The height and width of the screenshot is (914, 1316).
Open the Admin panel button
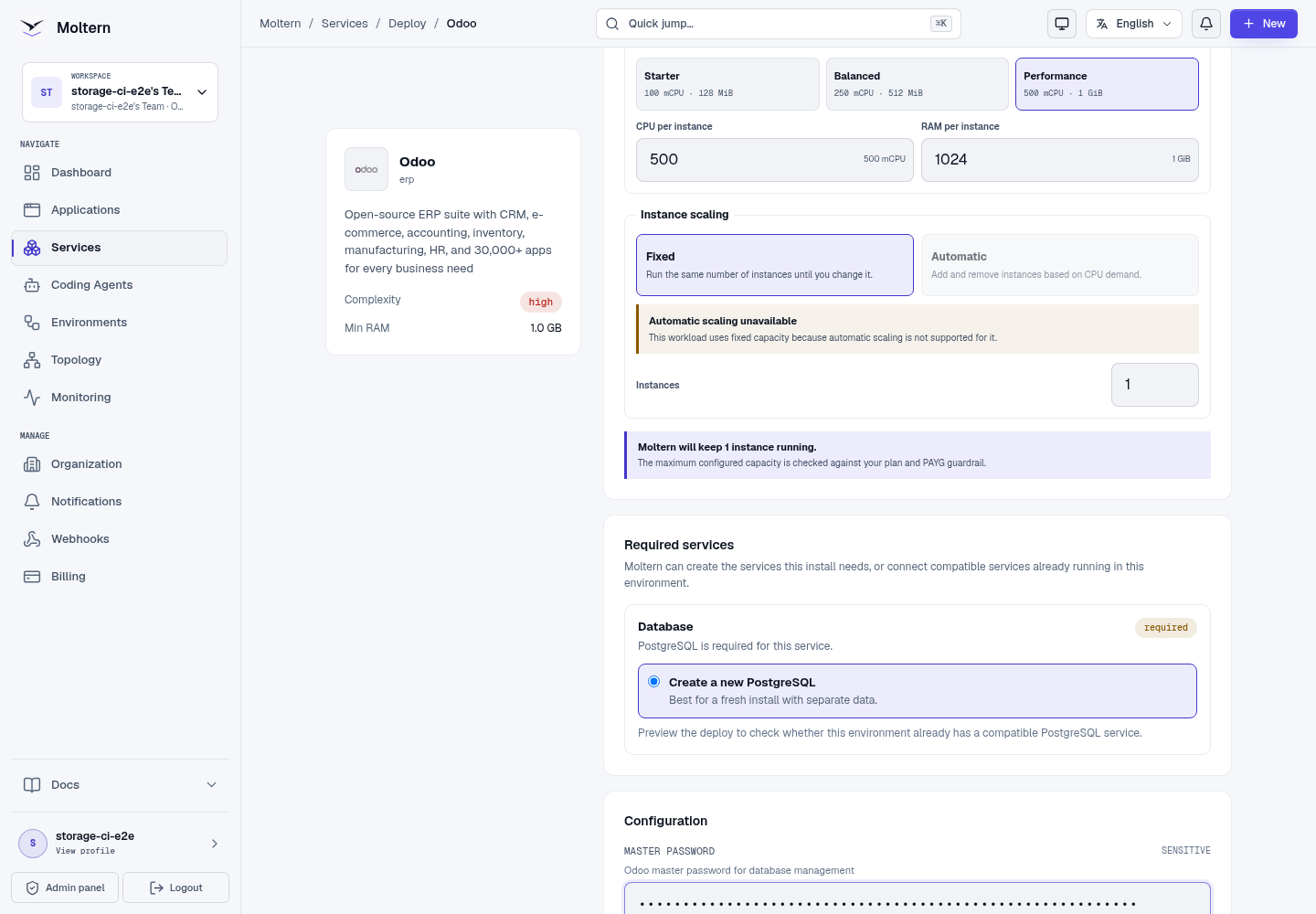pyautogui.click(x=65, y=887)
